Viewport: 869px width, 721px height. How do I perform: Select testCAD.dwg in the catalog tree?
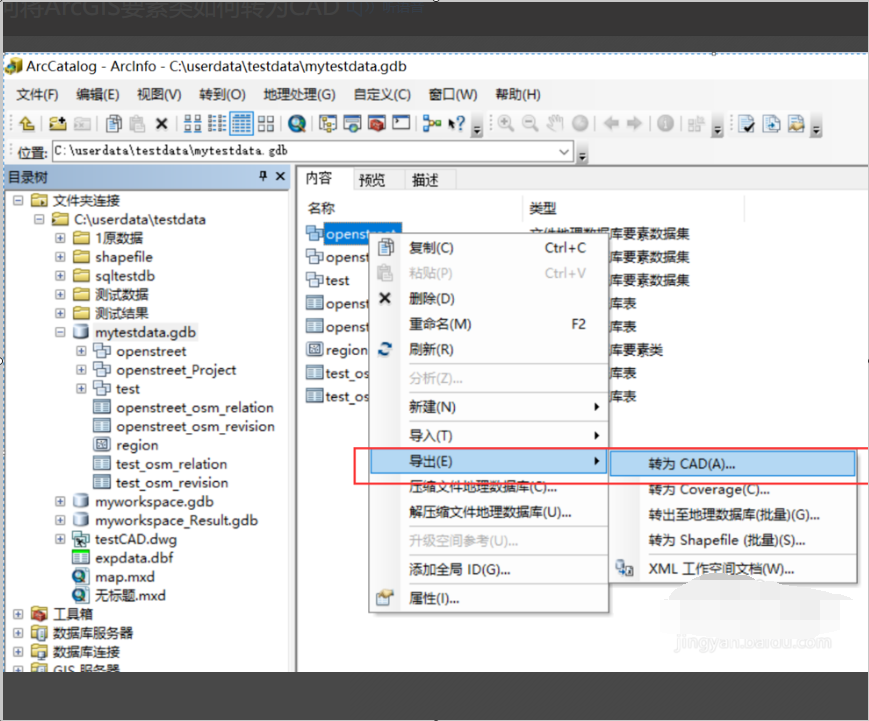point(136,539)
